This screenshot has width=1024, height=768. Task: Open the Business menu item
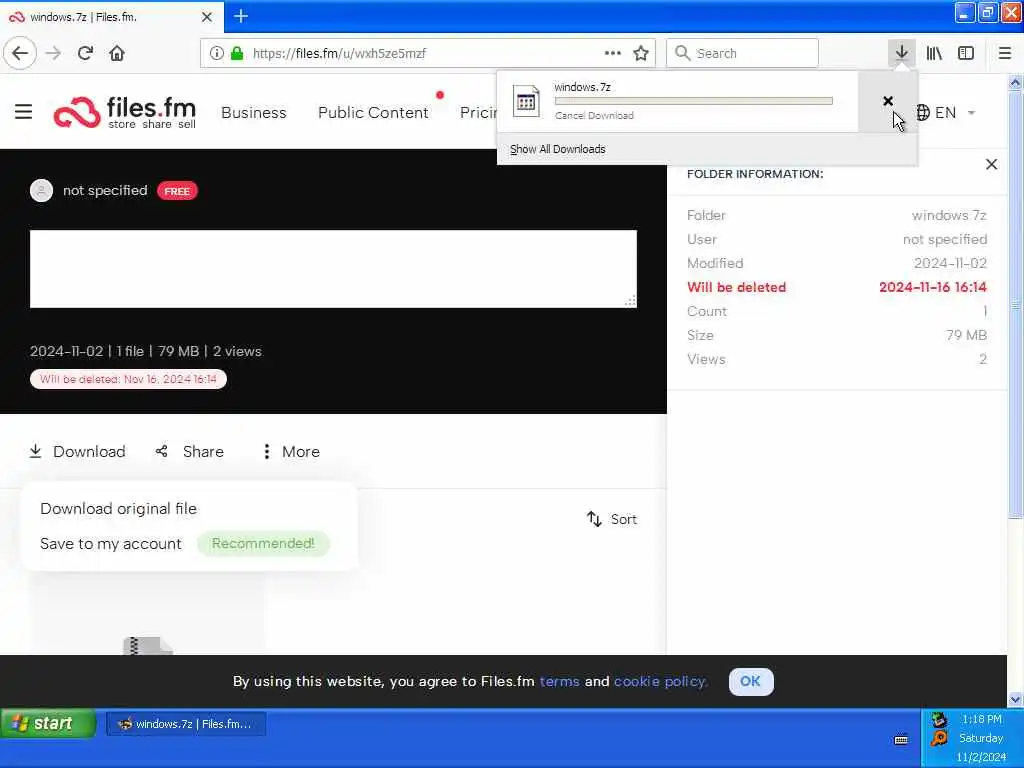(x=253, y=112)
